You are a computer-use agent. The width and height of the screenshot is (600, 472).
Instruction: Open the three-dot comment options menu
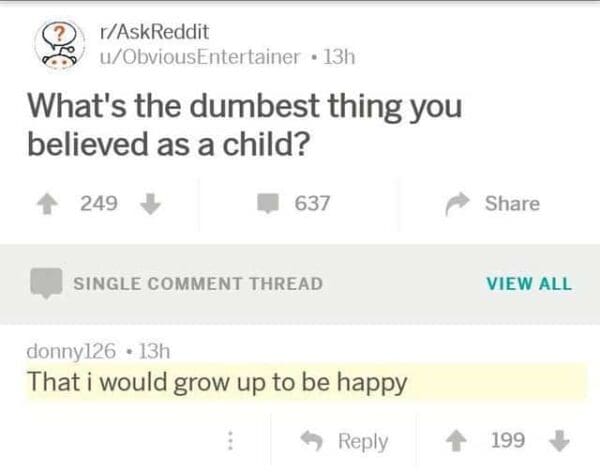[229, 440]
